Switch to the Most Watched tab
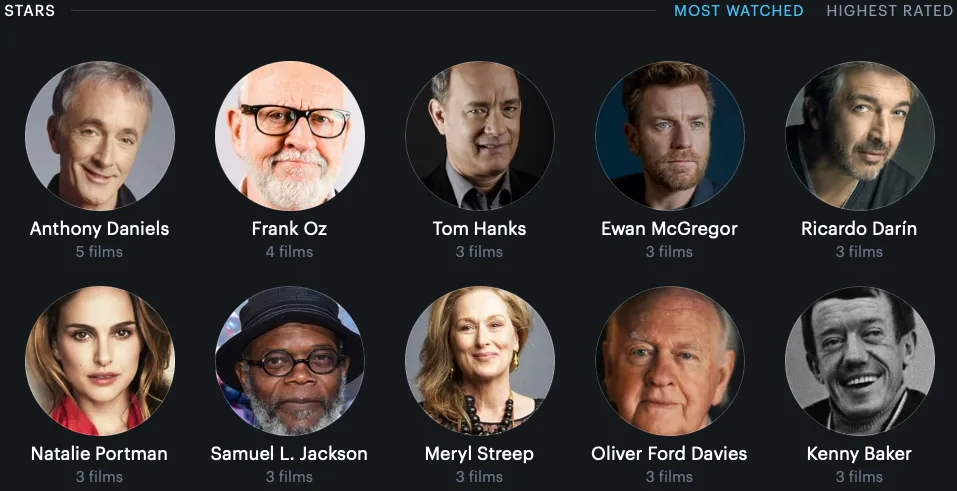957x491 pixels. click(x=739, y=11)
